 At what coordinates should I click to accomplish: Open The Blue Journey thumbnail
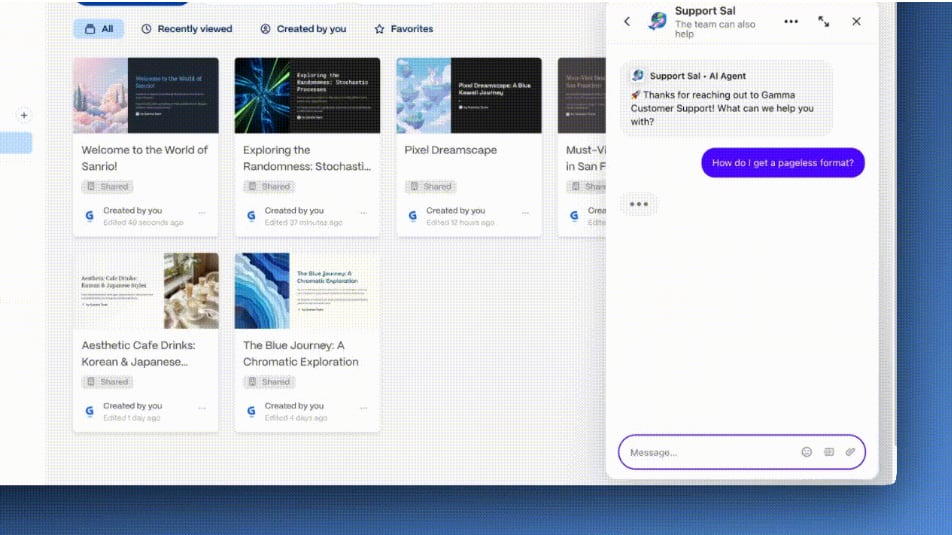pyautogui.click(x=307, y=291)
